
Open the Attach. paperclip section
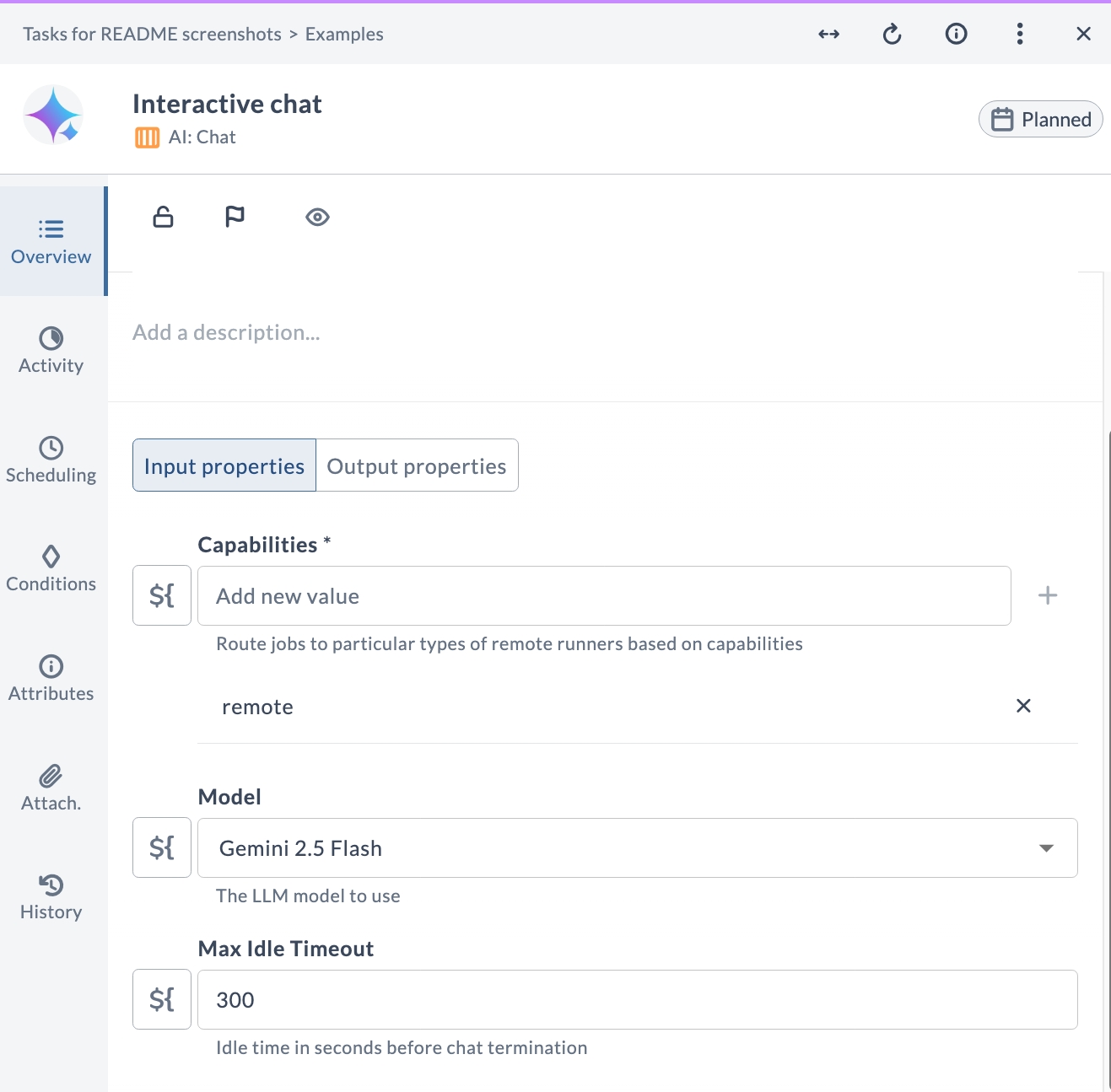pyautogui.click(x=51, y=788)
